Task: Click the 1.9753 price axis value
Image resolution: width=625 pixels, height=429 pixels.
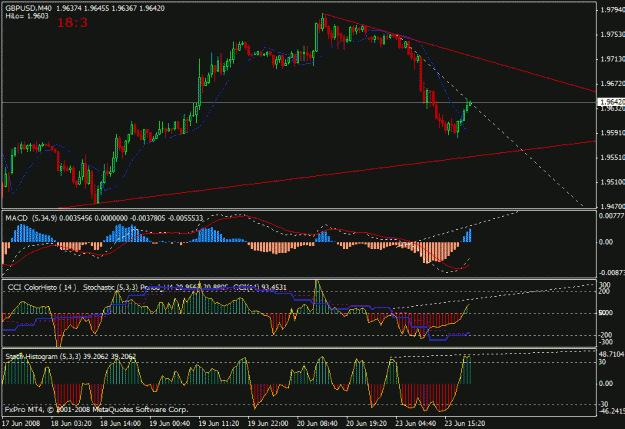Action: (612, 35)
